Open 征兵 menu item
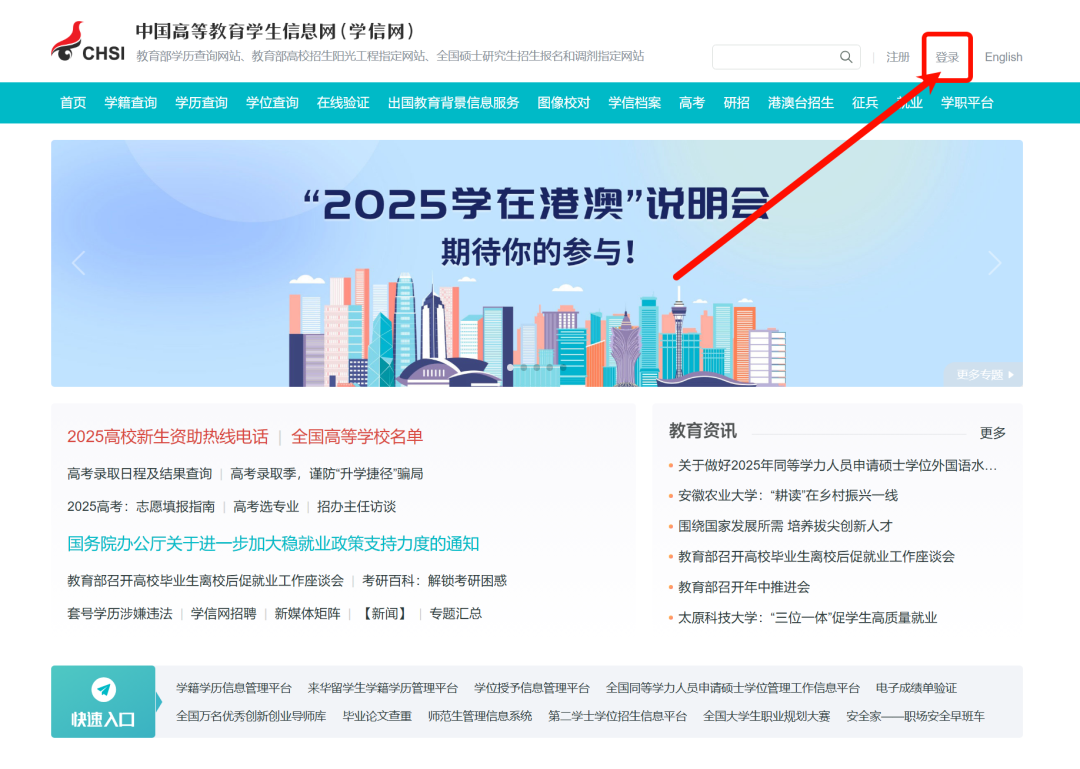 865,103
